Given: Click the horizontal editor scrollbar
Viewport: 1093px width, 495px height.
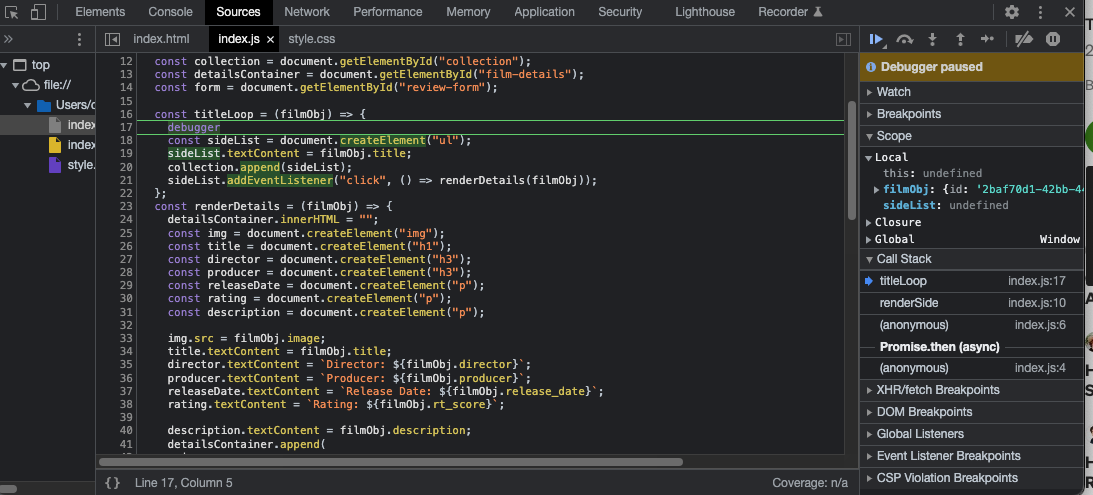Looking at the screenshot, I should pyautogui.click(x=390, y=462).
